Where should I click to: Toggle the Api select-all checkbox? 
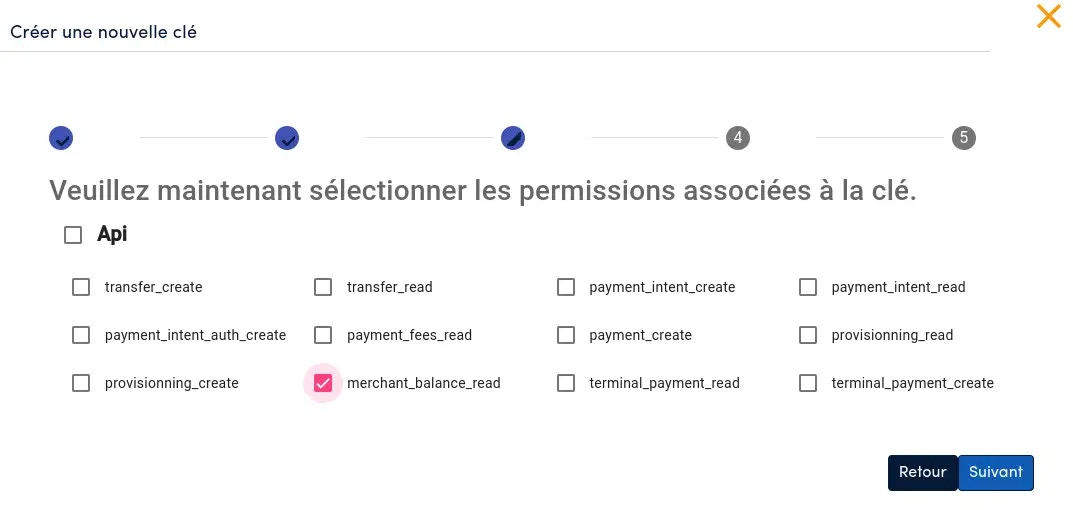pos(73,235)
